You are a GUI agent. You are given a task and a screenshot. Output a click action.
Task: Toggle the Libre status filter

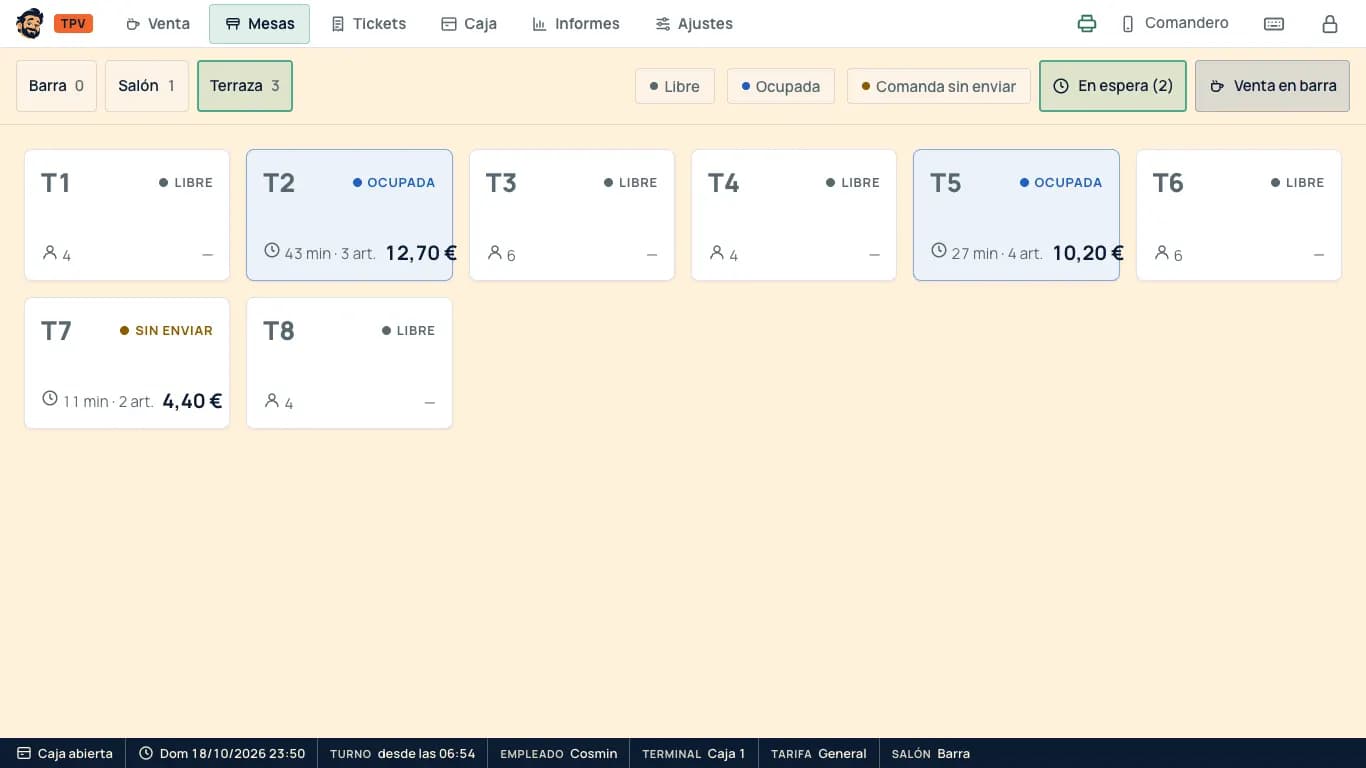tap(675, 86)
